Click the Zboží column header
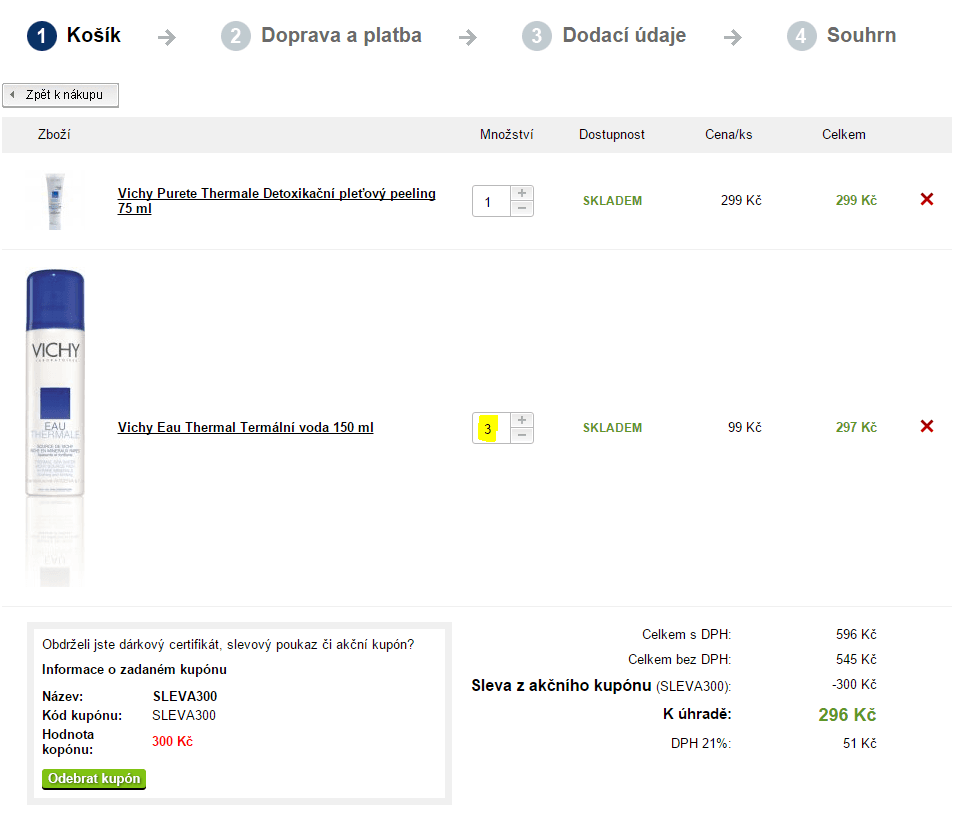The width and height of the screenshot is (963, 819). click(54, 134)
